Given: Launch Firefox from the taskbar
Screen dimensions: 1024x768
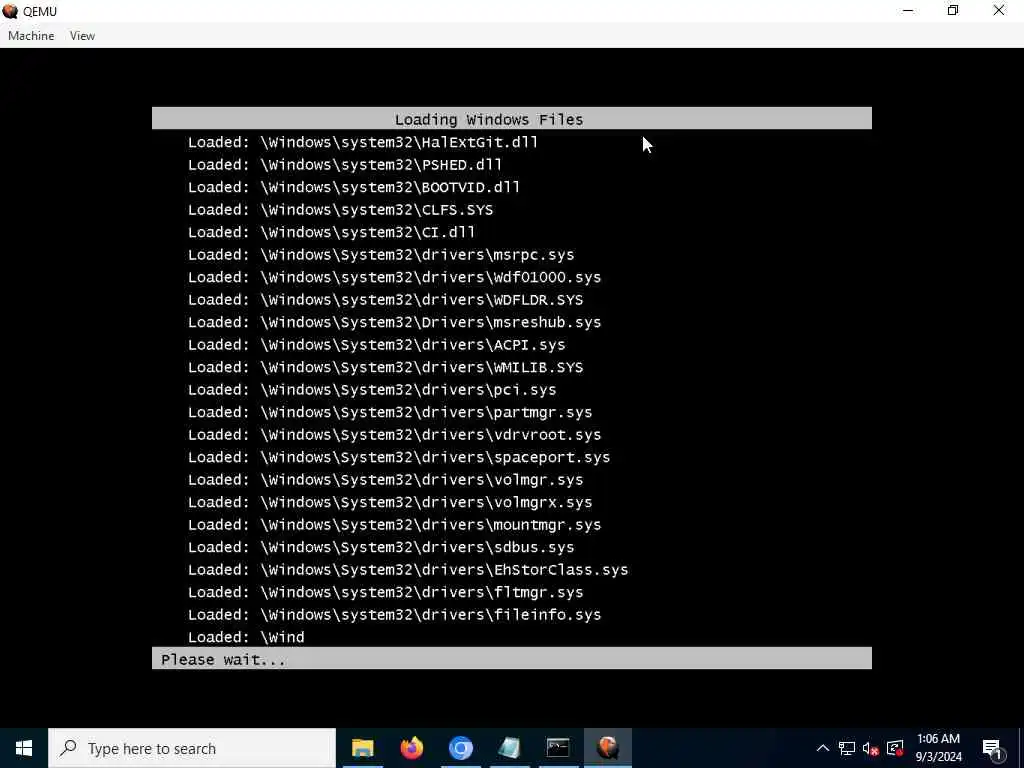Looking at the screenshot, I should [411, 748].
